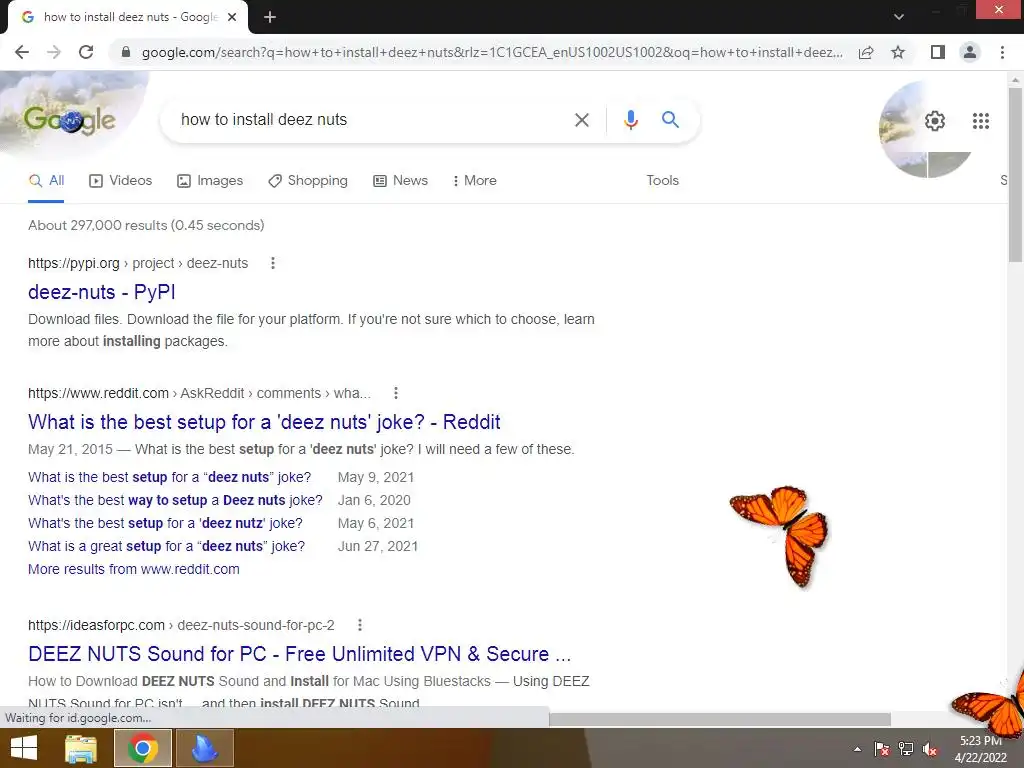This screenshot has width=1024, height=768.
Task: Click the URL address bar
Action: (492, 52)
